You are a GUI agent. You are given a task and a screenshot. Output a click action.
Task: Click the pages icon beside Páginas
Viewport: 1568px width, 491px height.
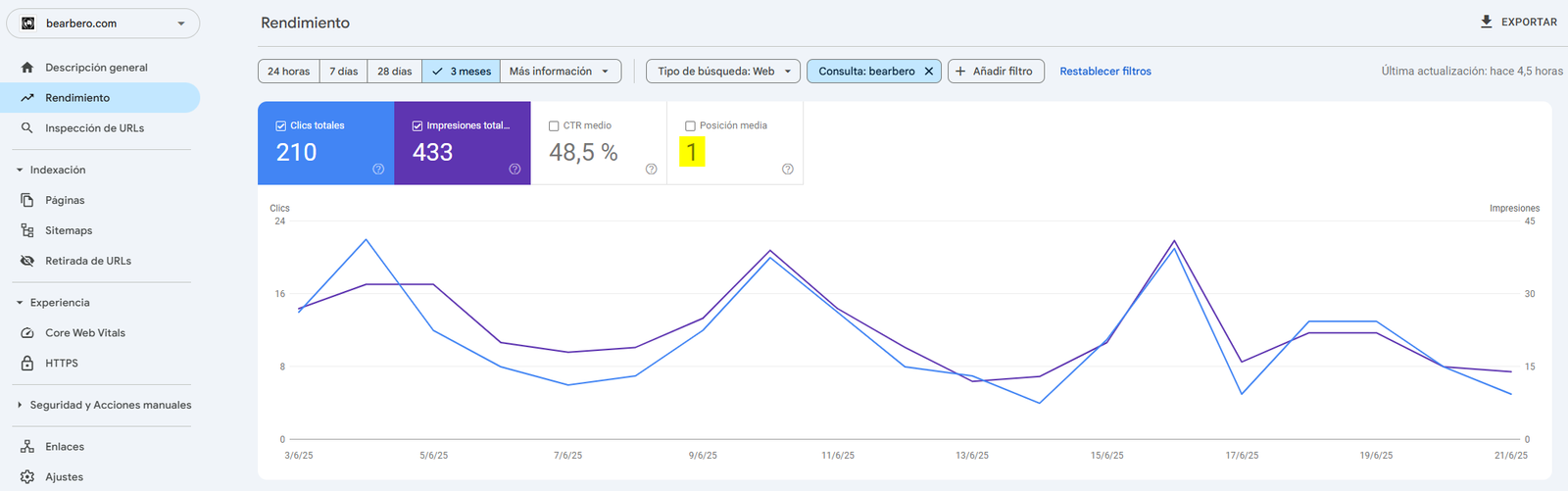(x=27, y=200)
